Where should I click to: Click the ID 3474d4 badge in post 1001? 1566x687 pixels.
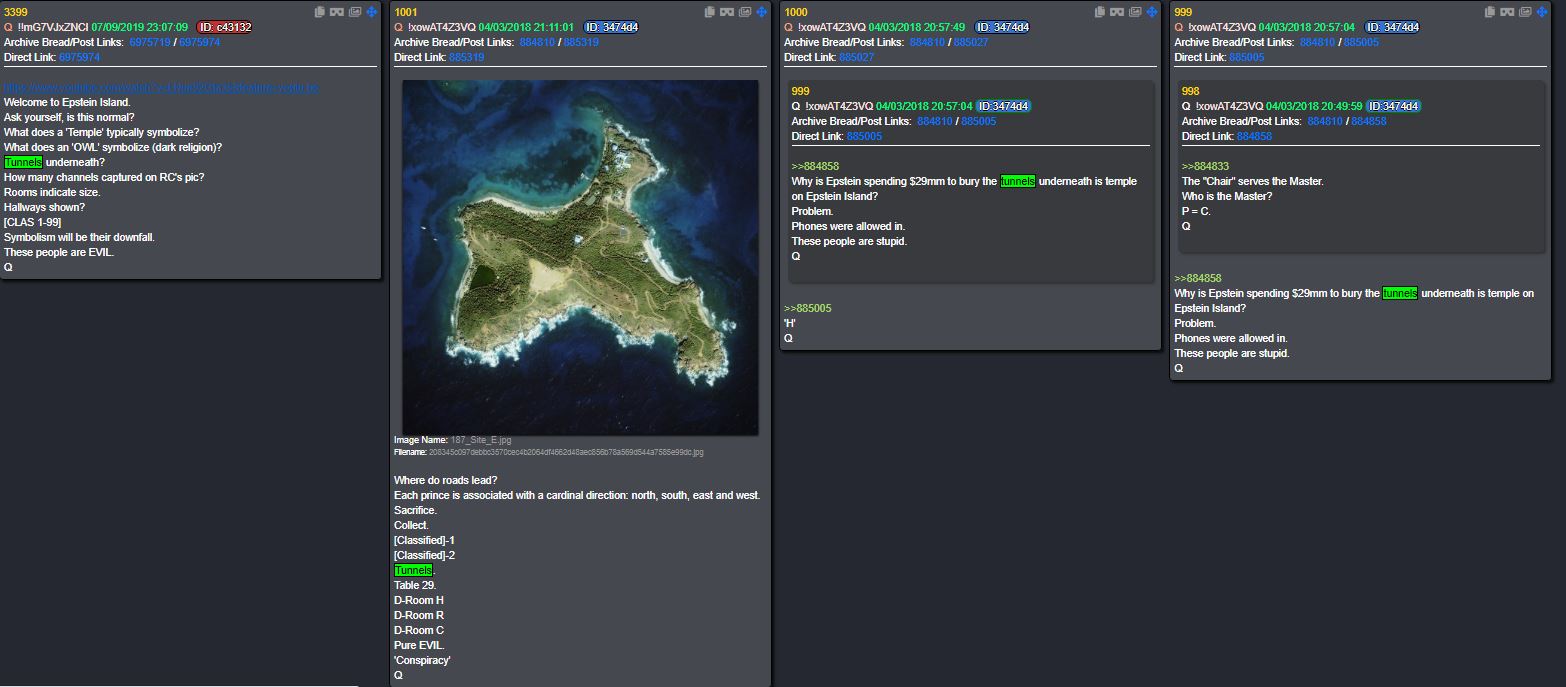(612, 27)
